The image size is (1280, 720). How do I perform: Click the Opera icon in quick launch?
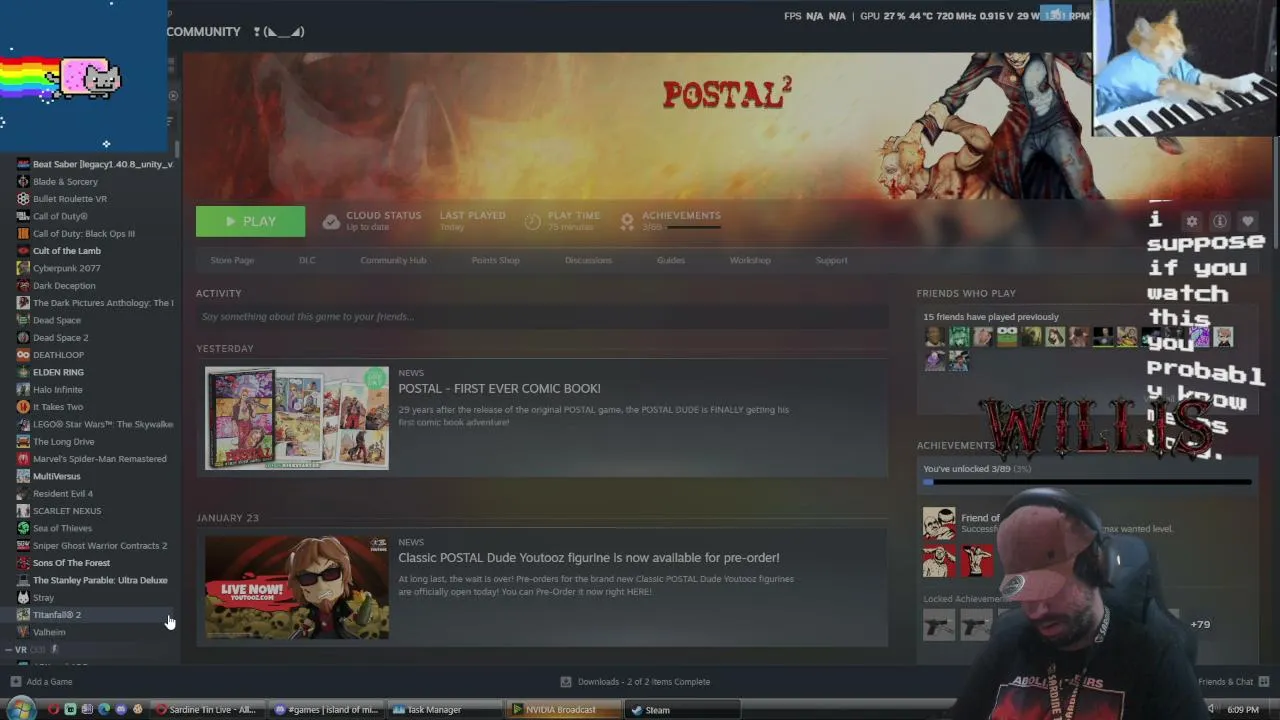coord(53,710)
